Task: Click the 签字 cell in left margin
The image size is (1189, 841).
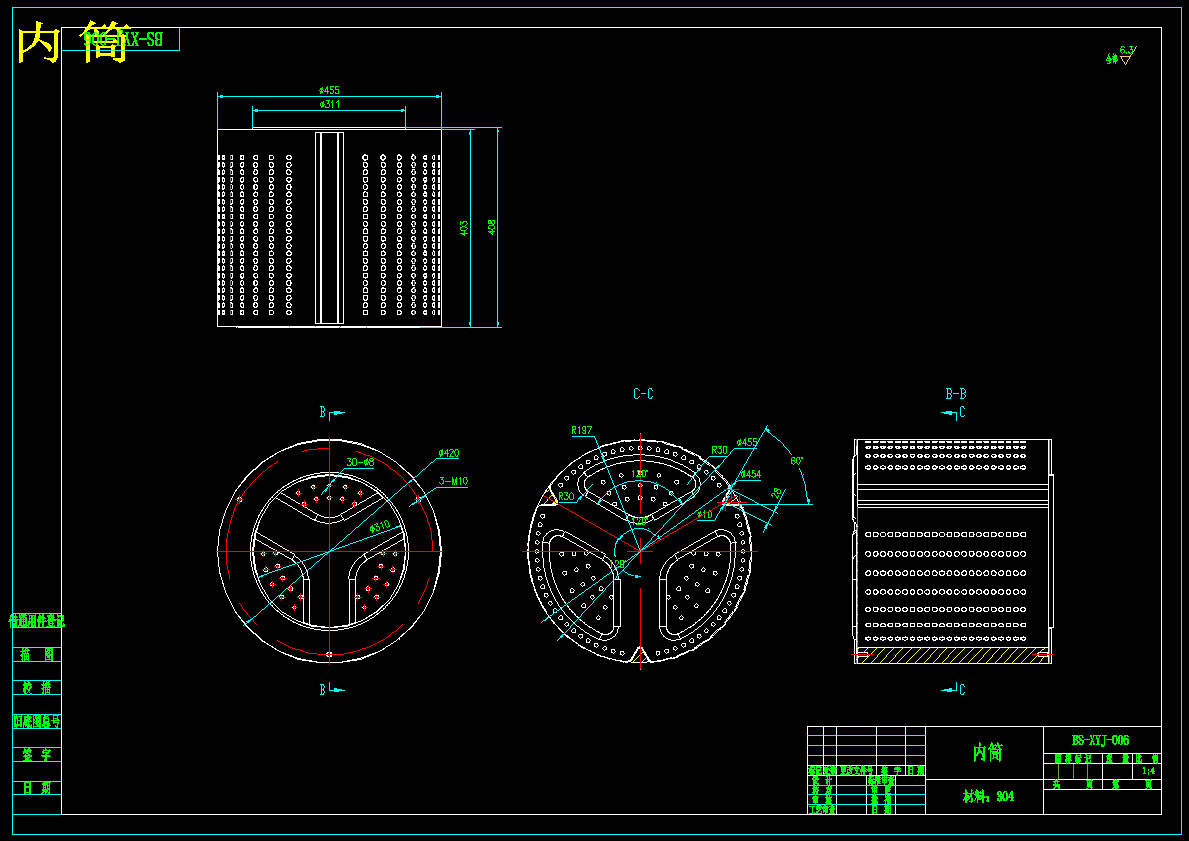Action: click(36, 754)
